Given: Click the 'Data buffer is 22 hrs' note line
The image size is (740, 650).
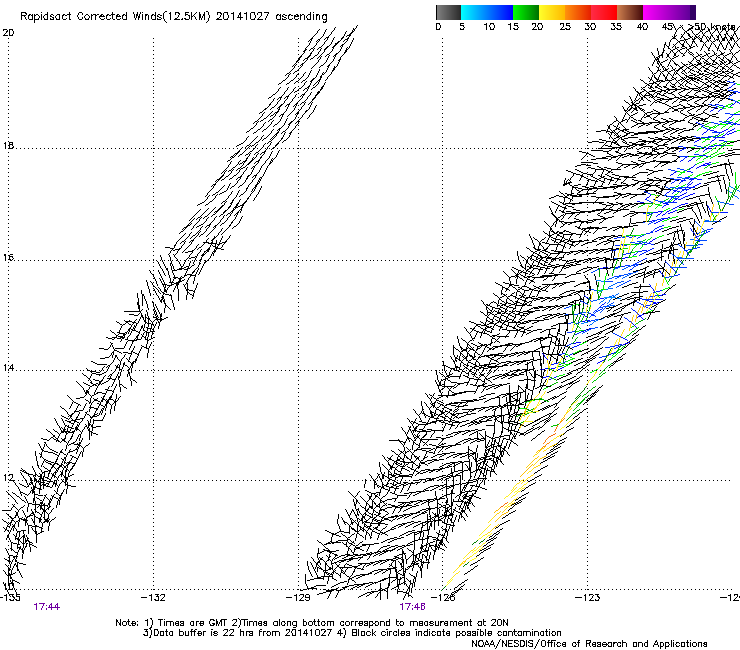Looking at the screenshot, I should (x=352, y=633).
